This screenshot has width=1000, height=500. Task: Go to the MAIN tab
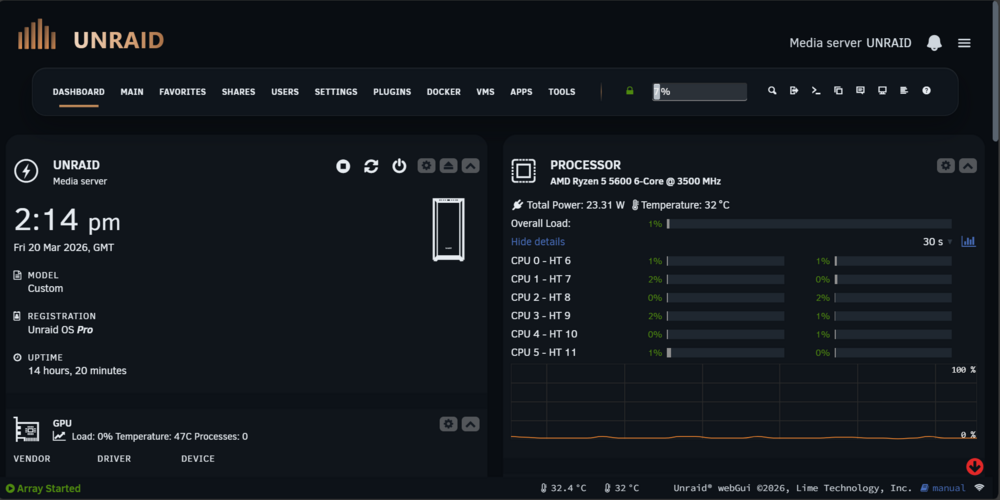[x=132, y=92]
